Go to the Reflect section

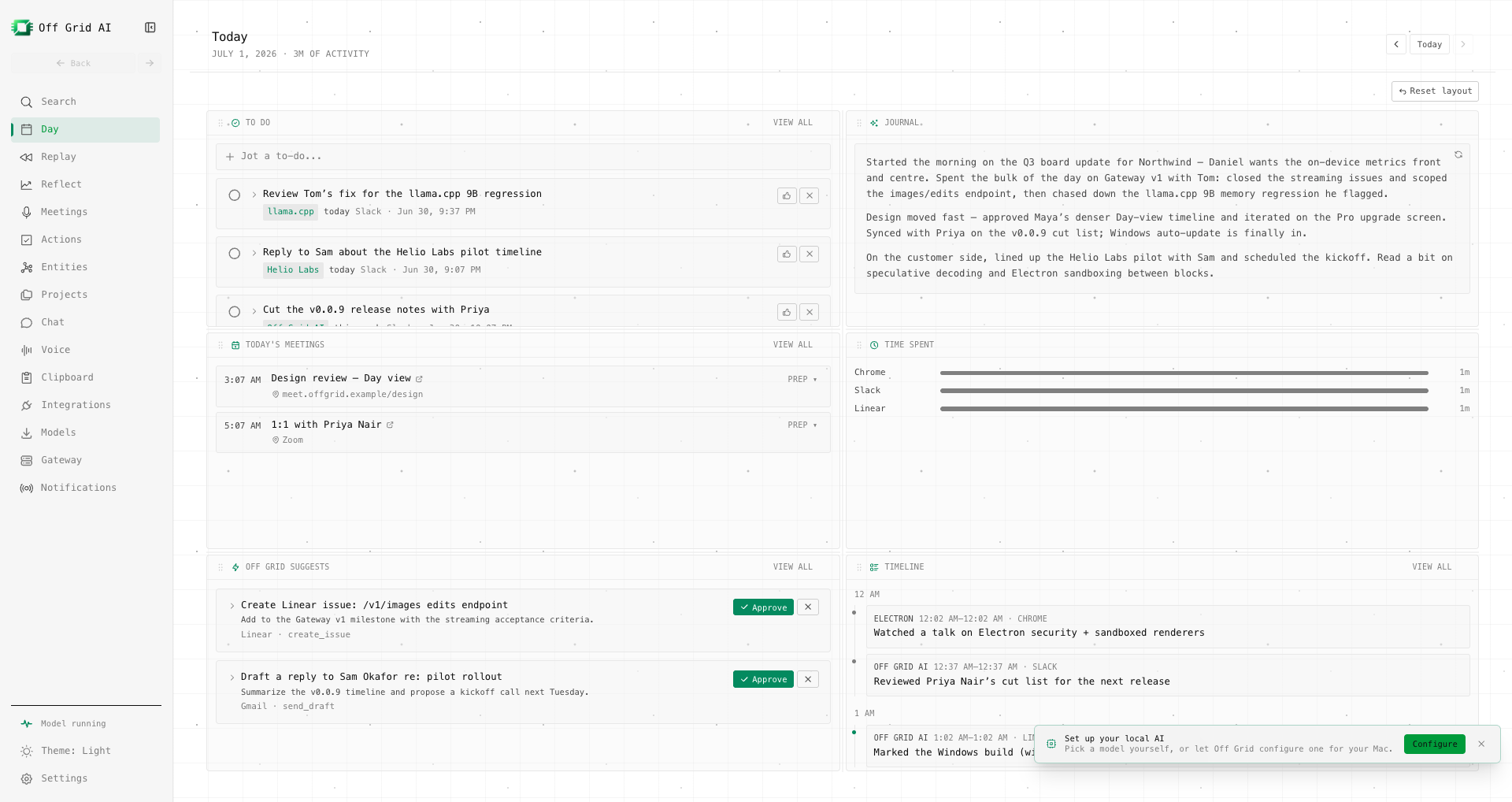(86, 184)
